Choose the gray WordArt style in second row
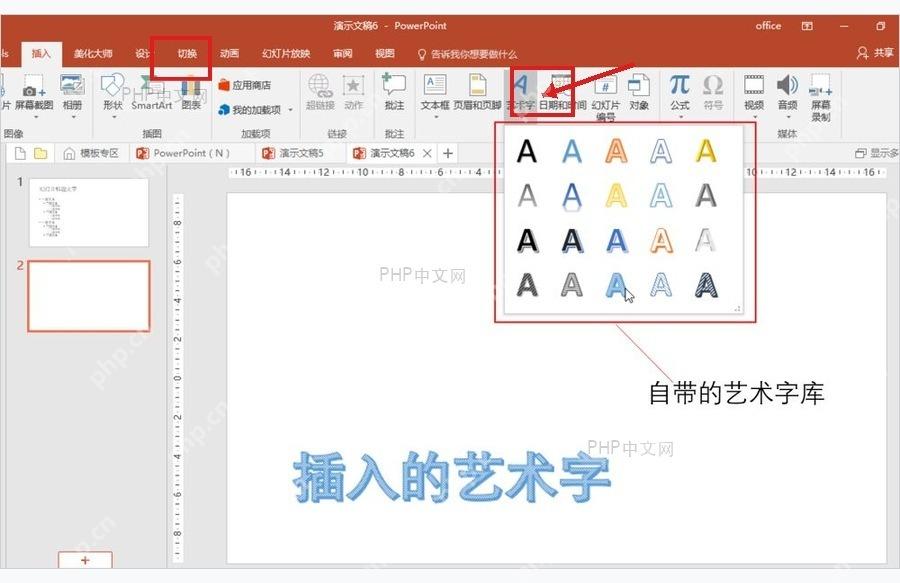 [527, 196]
